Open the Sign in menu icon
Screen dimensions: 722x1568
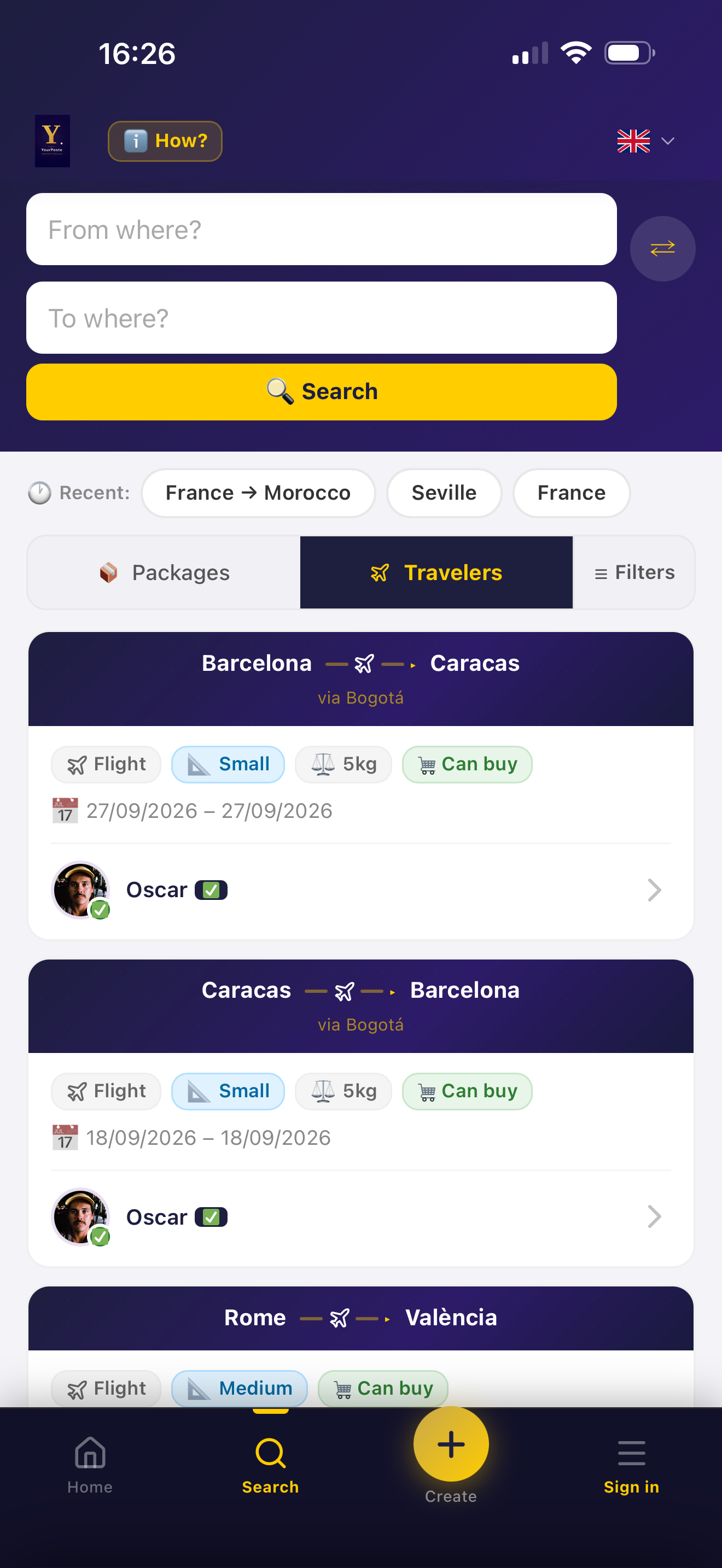pyautogui.click(x=631, y=1454)
